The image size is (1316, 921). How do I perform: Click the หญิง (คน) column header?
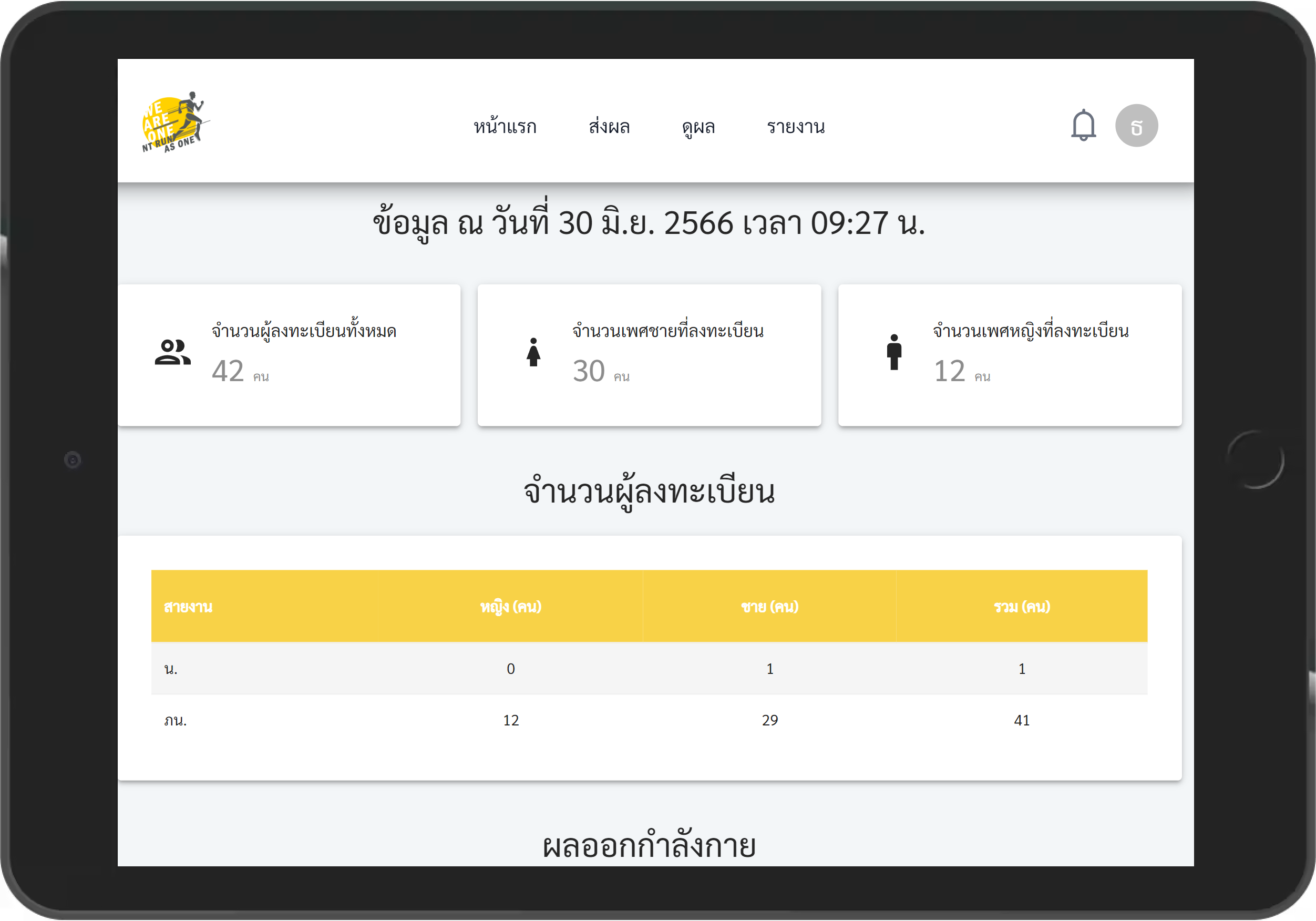click(x=510, y=607)
